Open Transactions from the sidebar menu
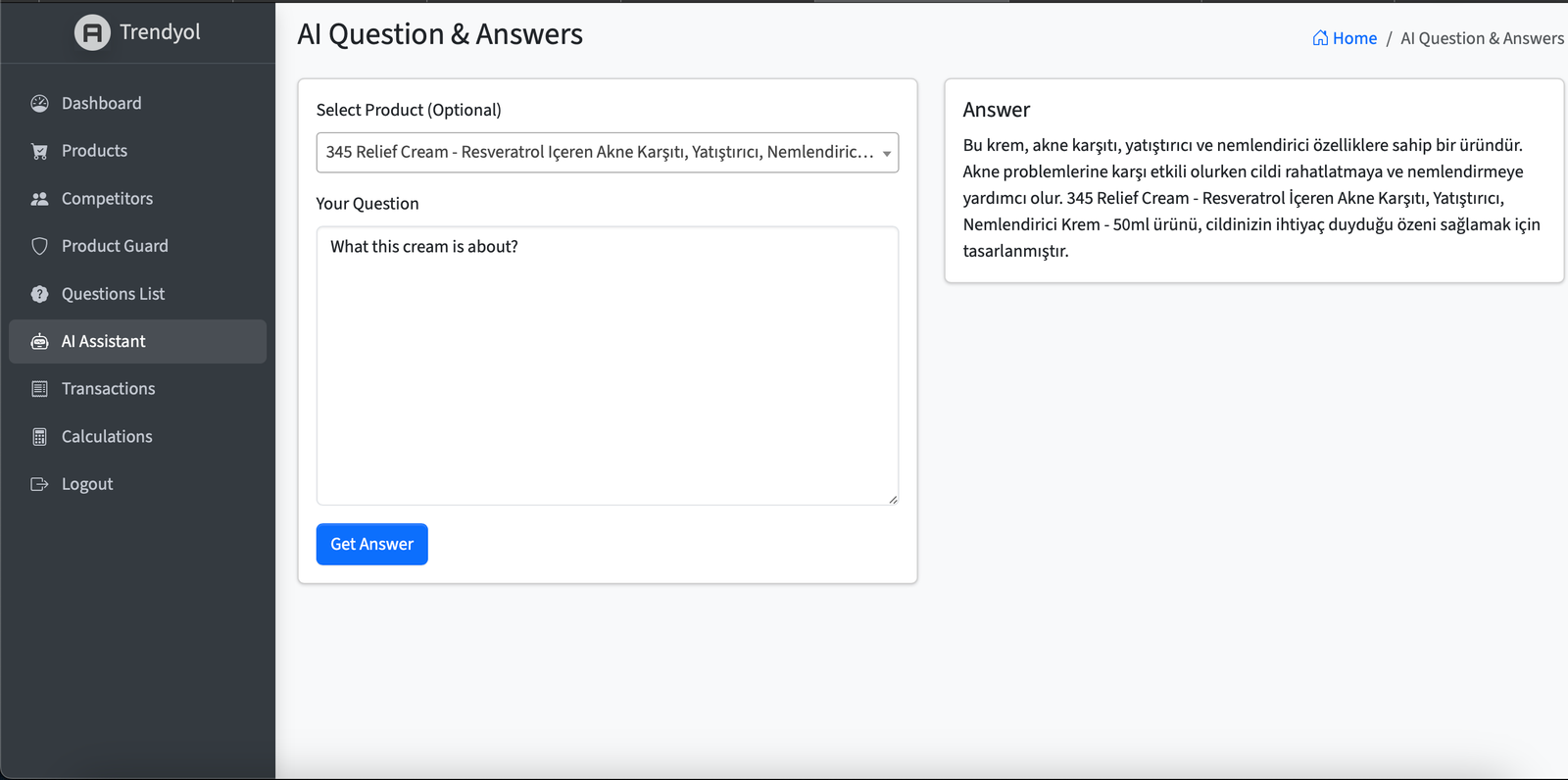 (x=108, y=389)
